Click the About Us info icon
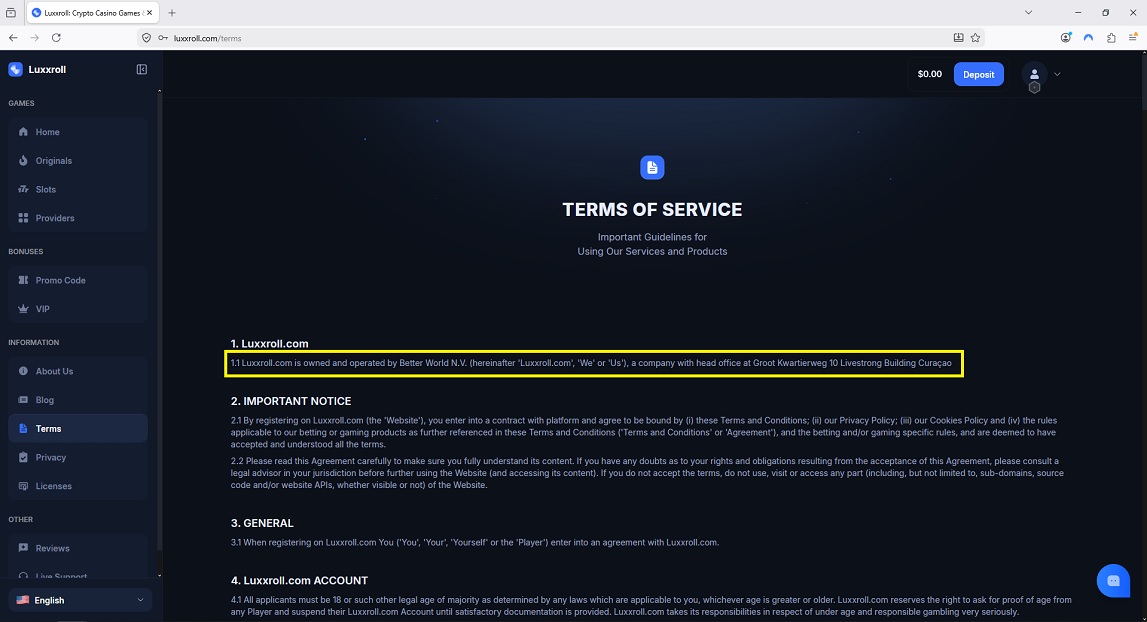This screenshot has height=622, width=1147. coord(23,371)
